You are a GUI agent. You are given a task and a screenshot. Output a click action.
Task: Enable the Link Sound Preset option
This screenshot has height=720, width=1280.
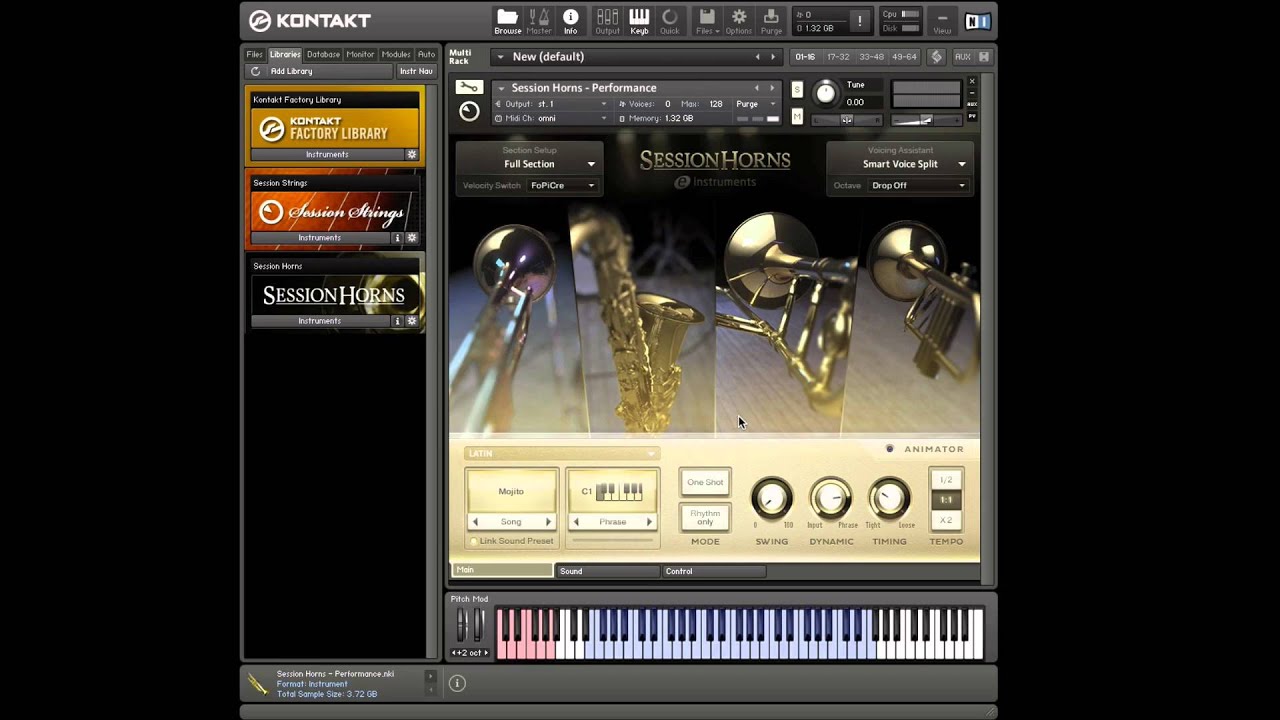(x=474, y=541)
